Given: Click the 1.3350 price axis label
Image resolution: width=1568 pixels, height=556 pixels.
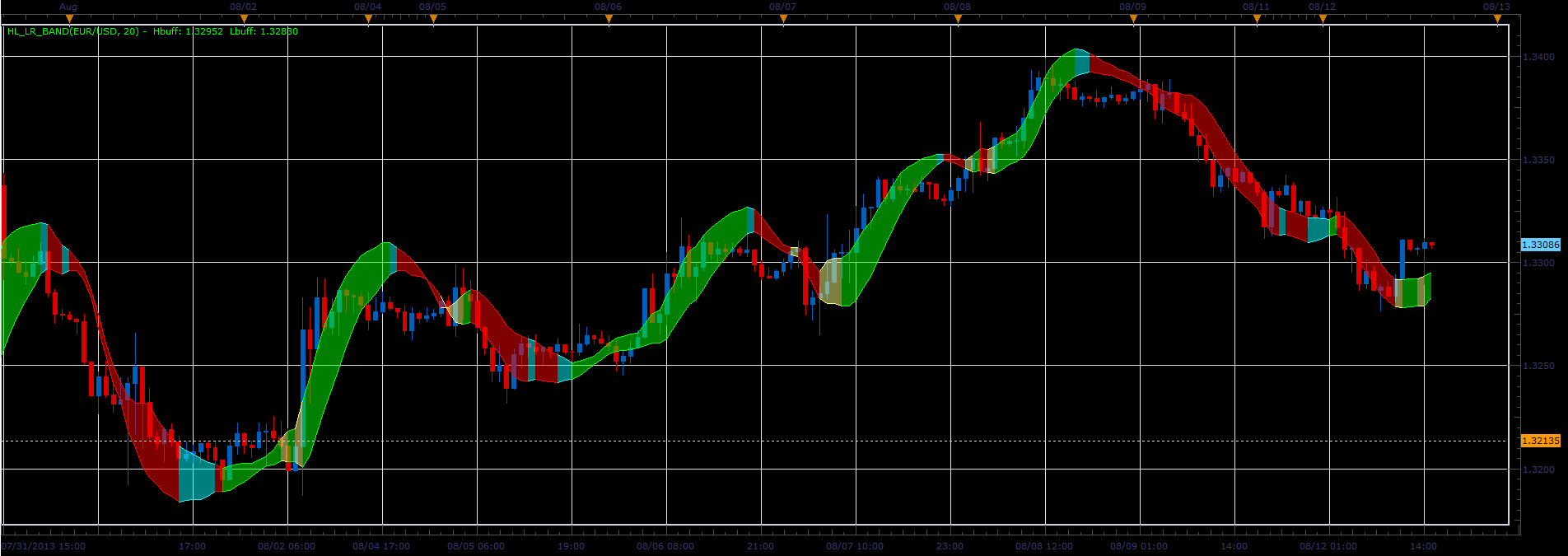Looking at the screenshot, I should pos(1538,160).
